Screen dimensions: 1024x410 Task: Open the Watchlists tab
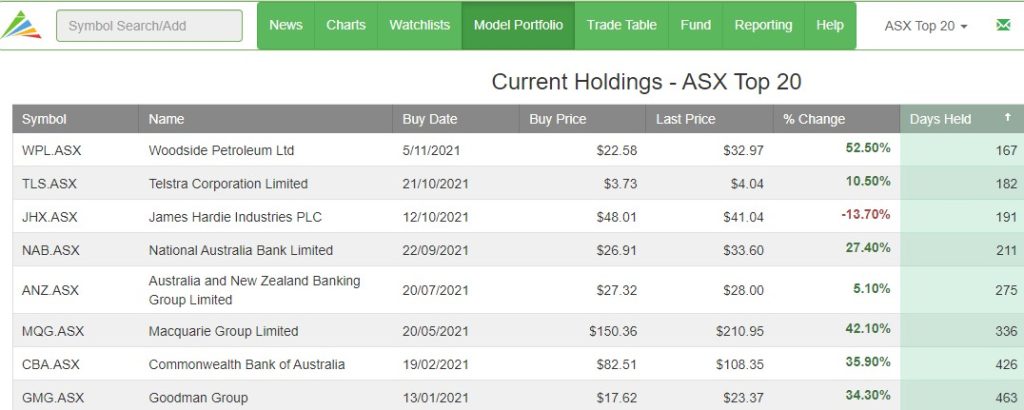pos(419,25)
